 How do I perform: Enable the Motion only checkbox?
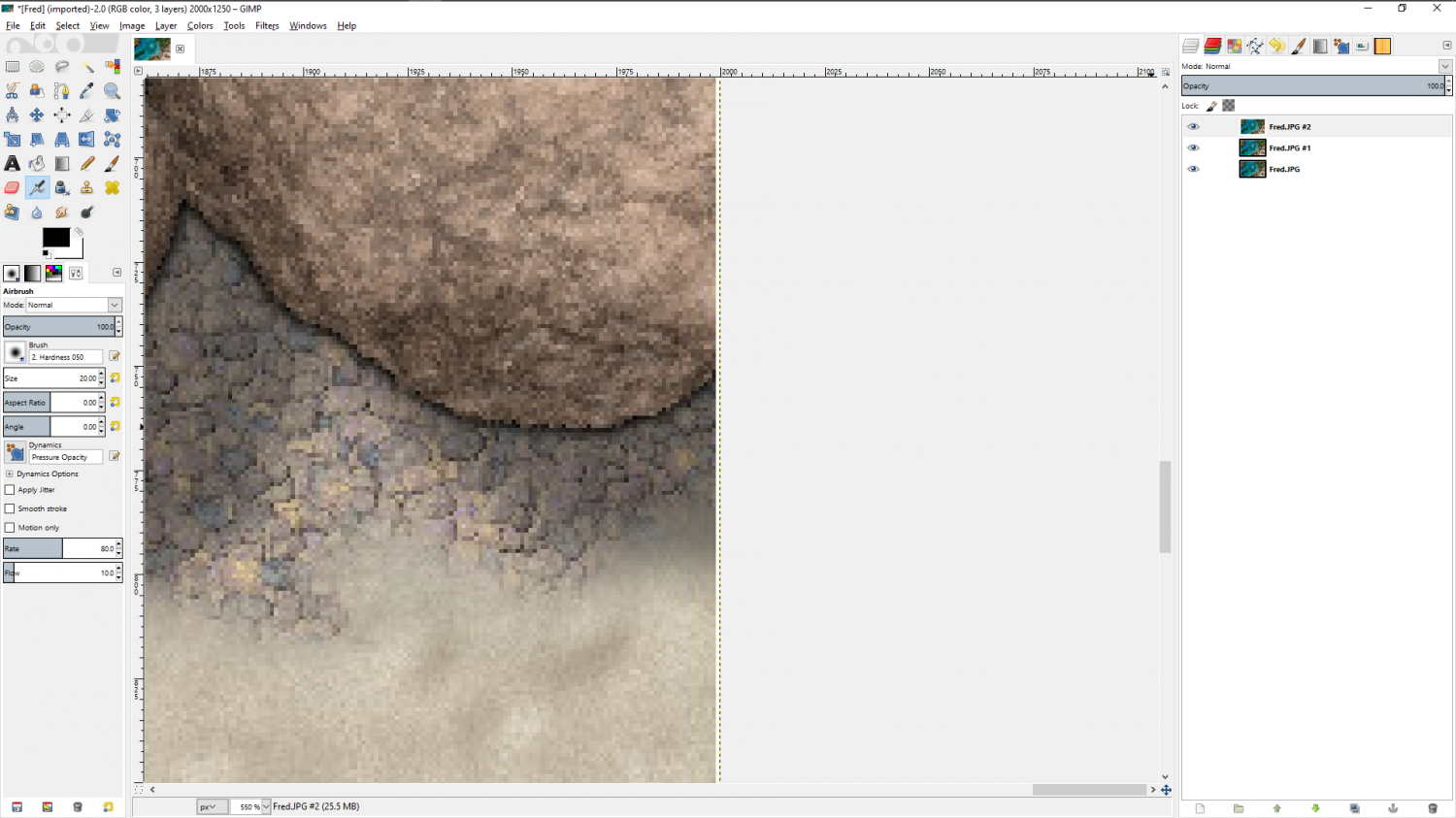click(10, 528)
